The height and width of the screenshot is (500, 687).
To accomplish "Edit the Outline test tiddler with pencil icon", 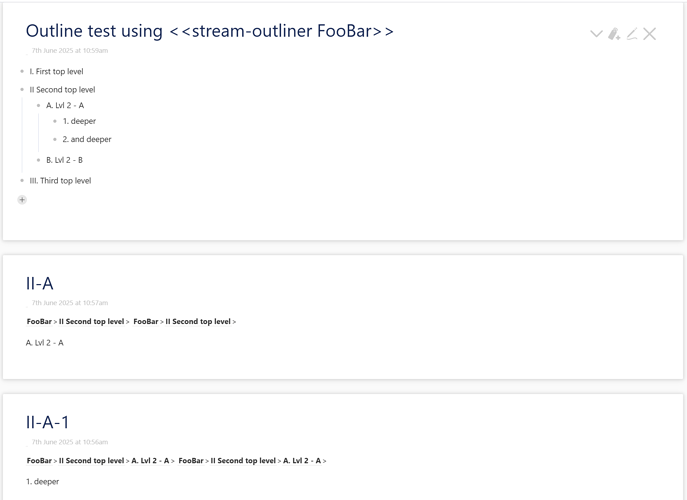I will click(x=632, y=34).
